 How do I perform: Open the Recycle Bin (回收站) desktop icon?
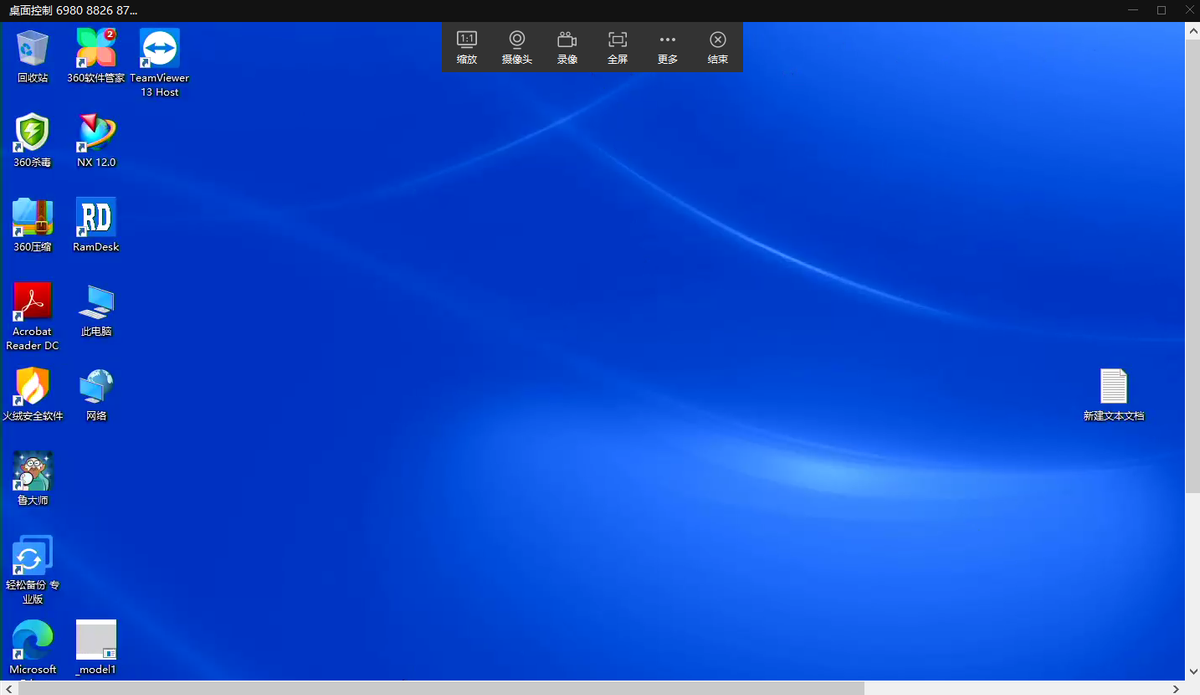point(32,56)
